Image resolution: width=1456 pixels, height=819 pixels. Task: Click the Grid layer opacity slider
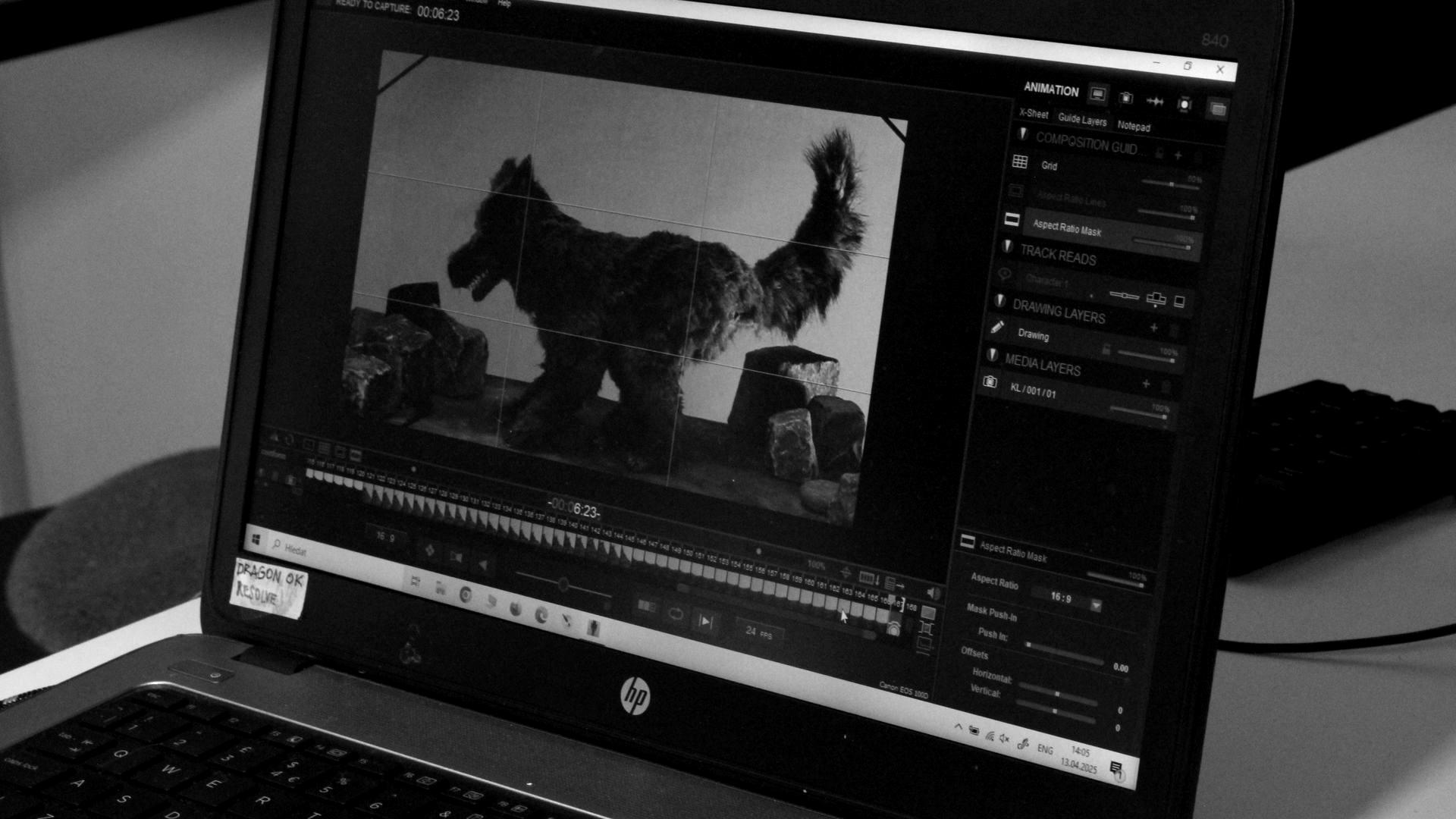[x=1170, y=184]
